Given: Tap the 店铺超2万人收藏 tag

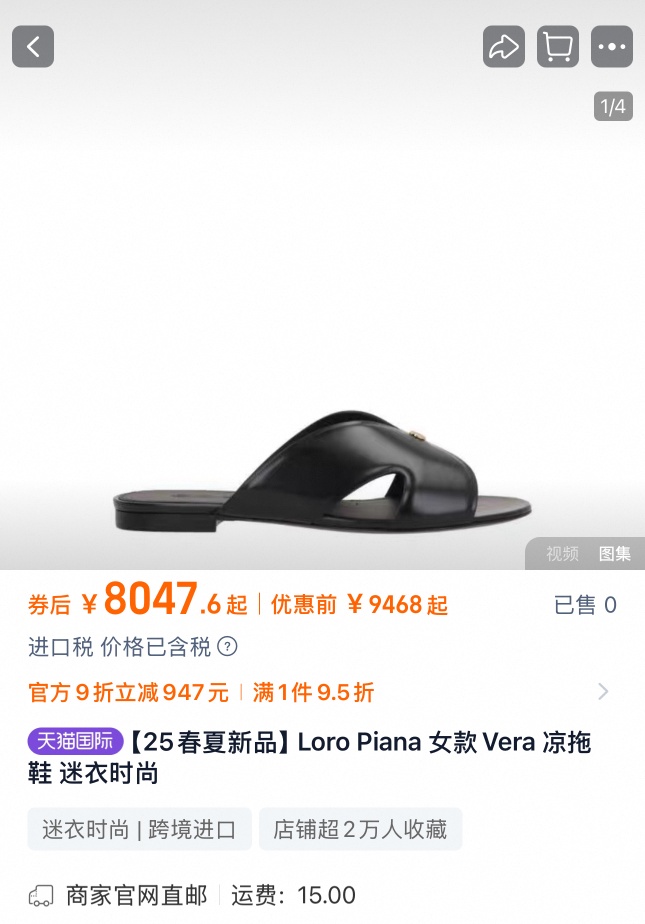Looking at the screenshot, I should 360,829.
